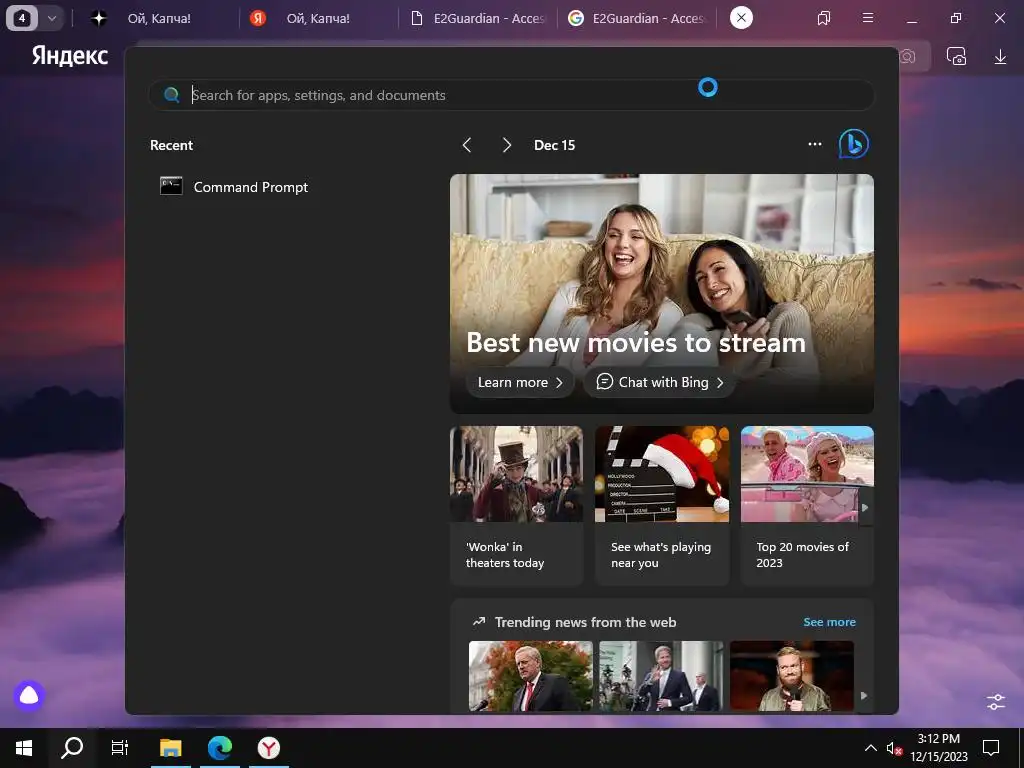
Task: Focus the Search for apps, settings, and documents field
Action: point(511,95)
